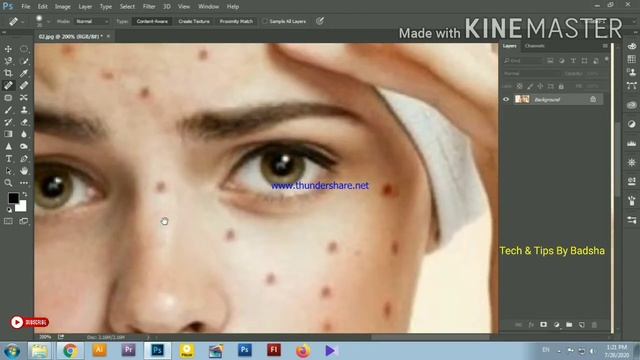Select the Pen tool
Viewport: 640px width, 360px height.
pyautogui.click(x=24, y=158)
